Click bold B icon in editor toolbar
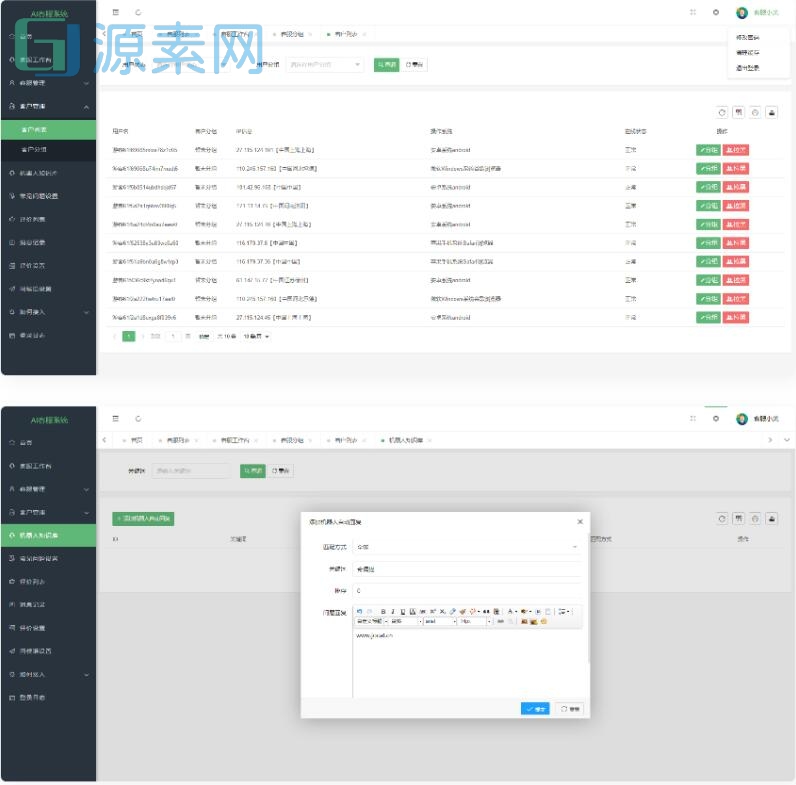 click(x=383, y=611)
